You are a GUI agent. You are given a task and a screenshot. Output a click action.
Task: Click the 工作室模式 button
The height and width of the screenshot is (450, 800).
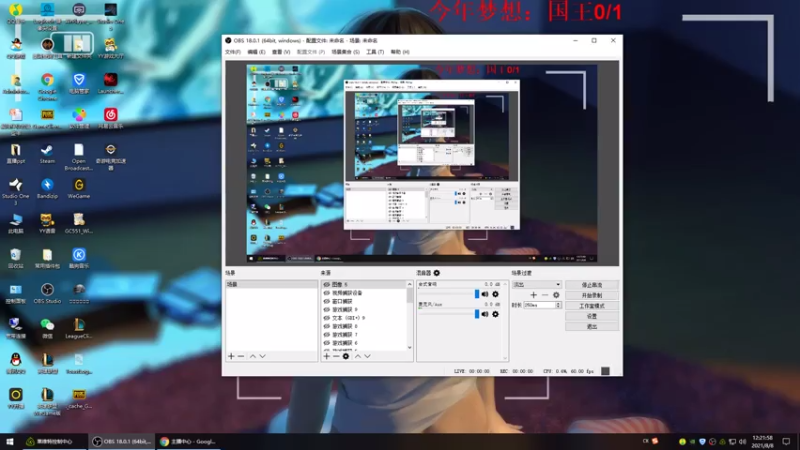click(x=592, y=306)
